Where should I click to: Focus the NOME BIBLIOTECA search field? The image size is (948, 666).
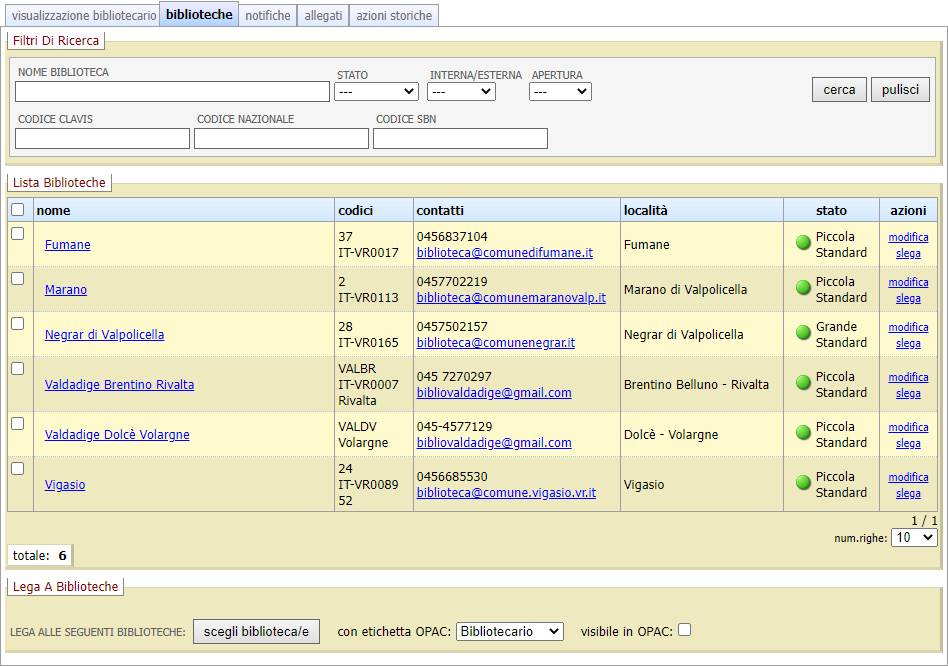(172, 91)
